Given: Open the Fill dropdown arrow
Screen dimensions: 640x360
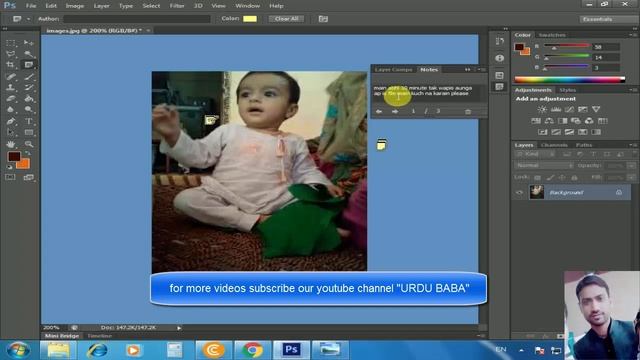Looking at the screenshot, I should pyautogui.click(x=631, y=178).
